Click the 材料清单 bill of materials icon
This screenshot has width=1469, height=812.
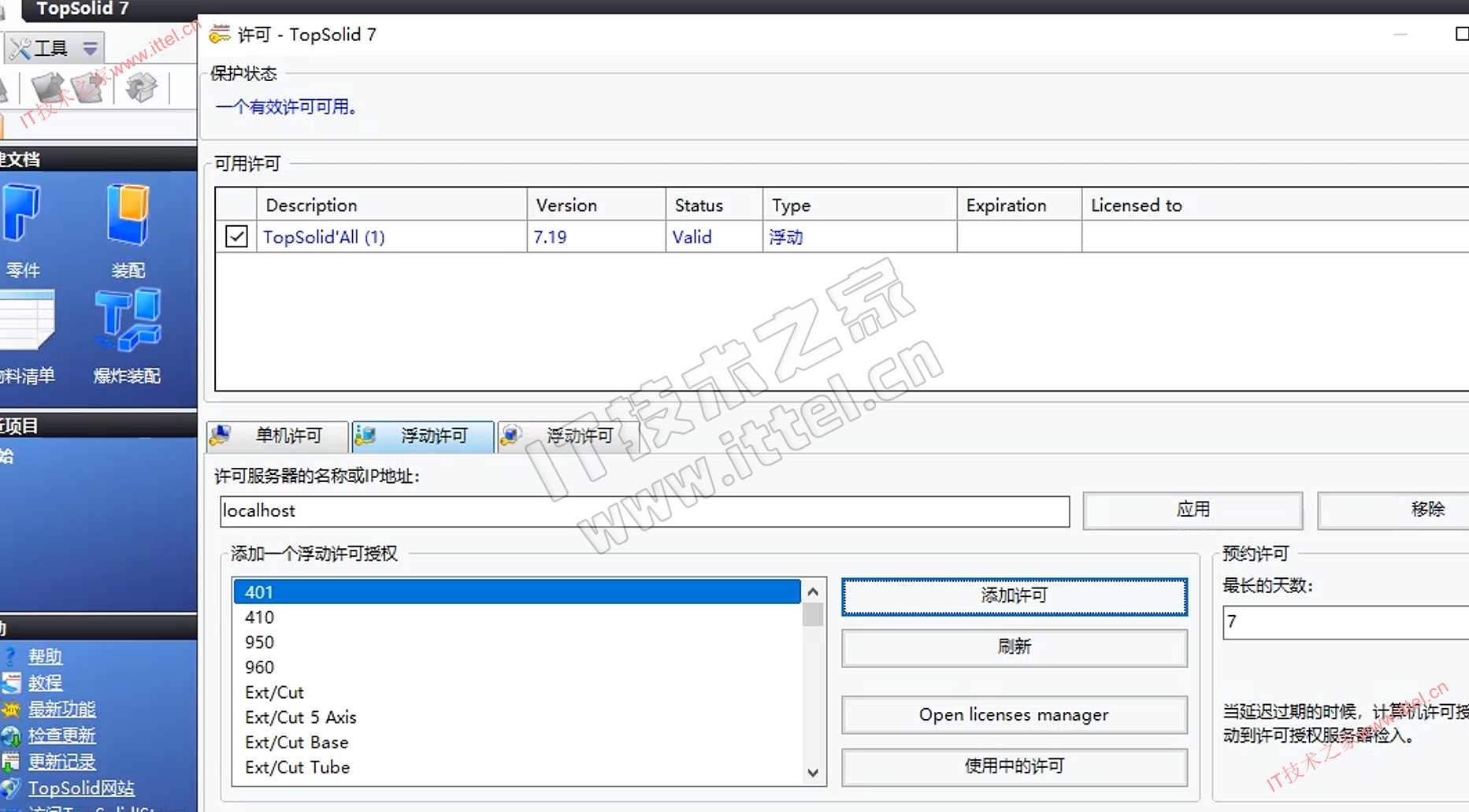(28, 321)
